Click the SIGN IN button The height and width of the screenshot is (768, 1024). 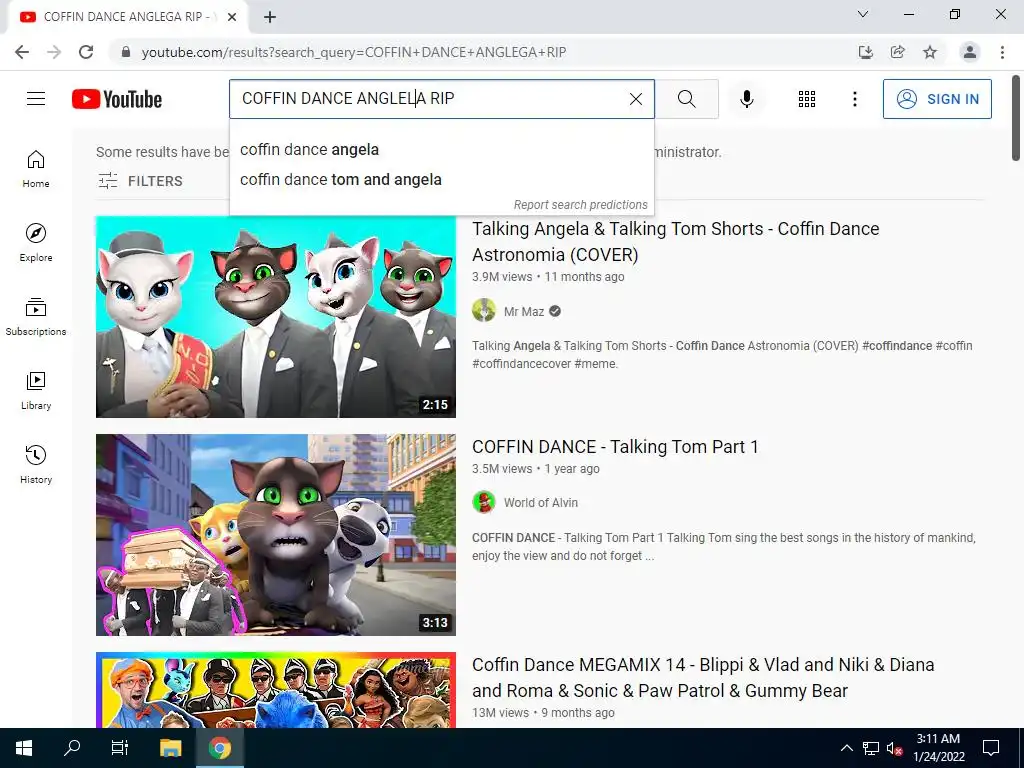(937, 99)
